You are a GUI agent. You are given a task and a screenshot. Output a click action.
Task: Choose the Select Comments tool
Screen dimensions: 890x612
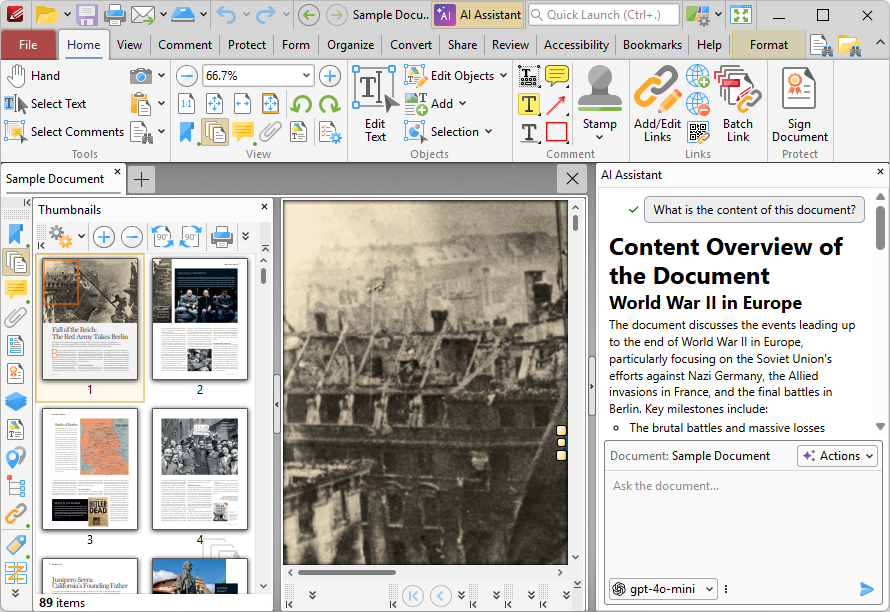click(x=64, y=132)
